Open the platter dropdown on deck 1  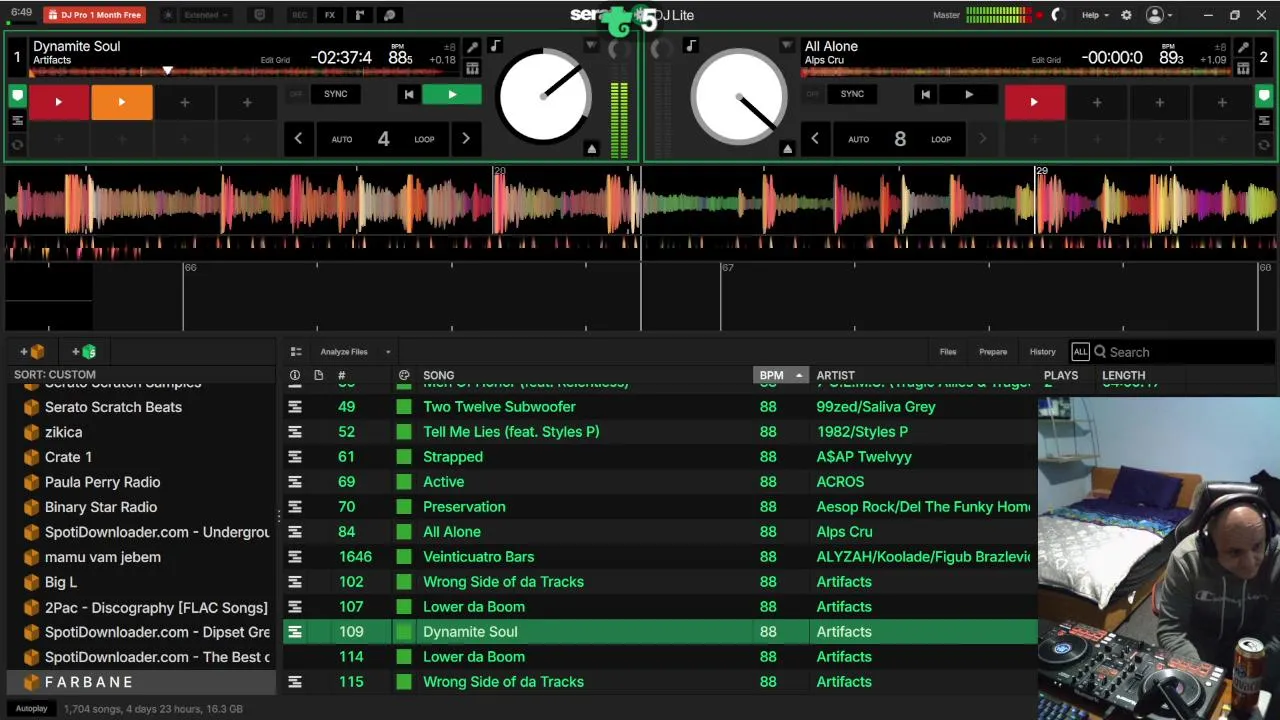click(x=591, y=46)
